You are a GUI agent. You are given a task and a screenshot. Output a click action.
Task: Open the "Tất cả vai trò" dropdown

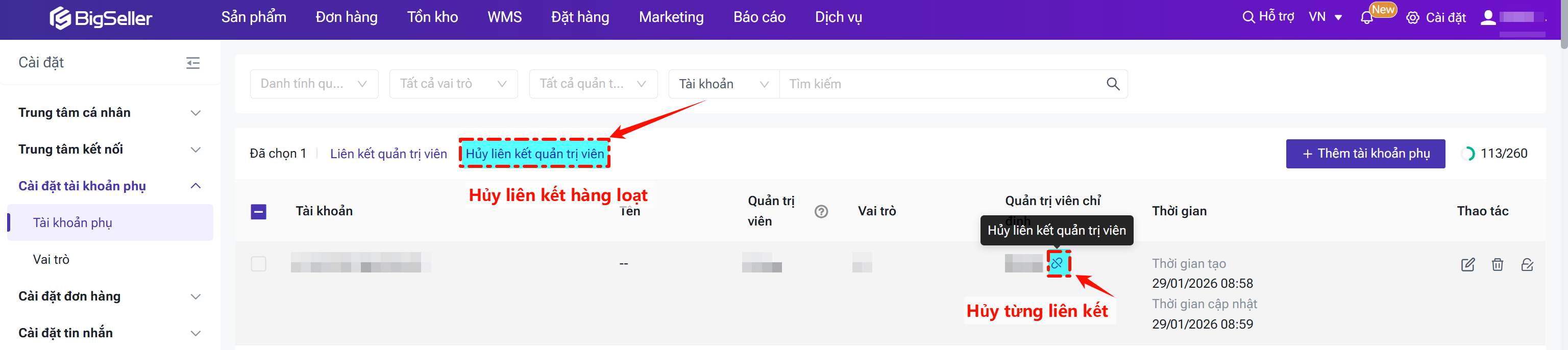click(453, 84)
